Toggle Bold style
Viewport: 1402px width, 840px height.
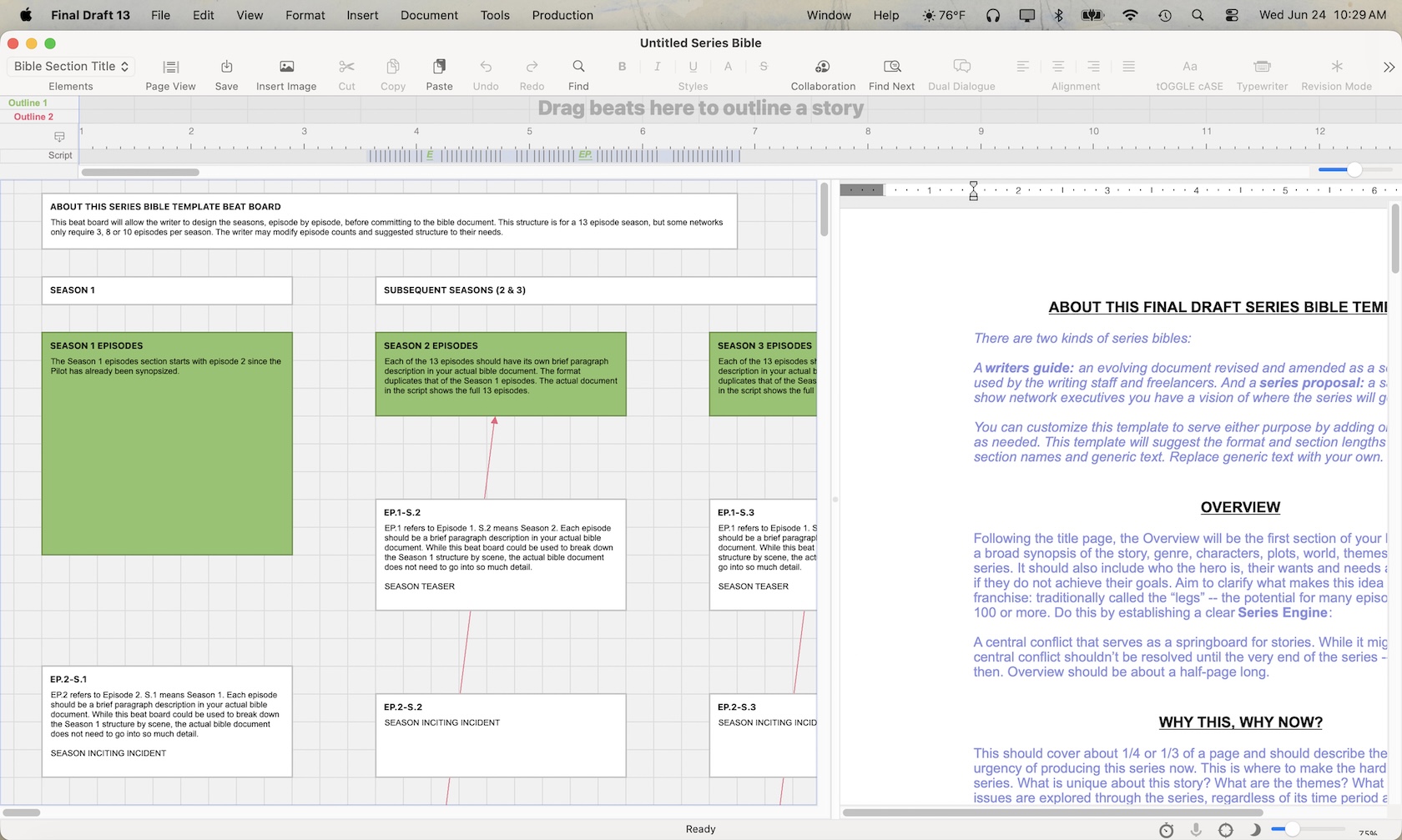tap(622, 67)
